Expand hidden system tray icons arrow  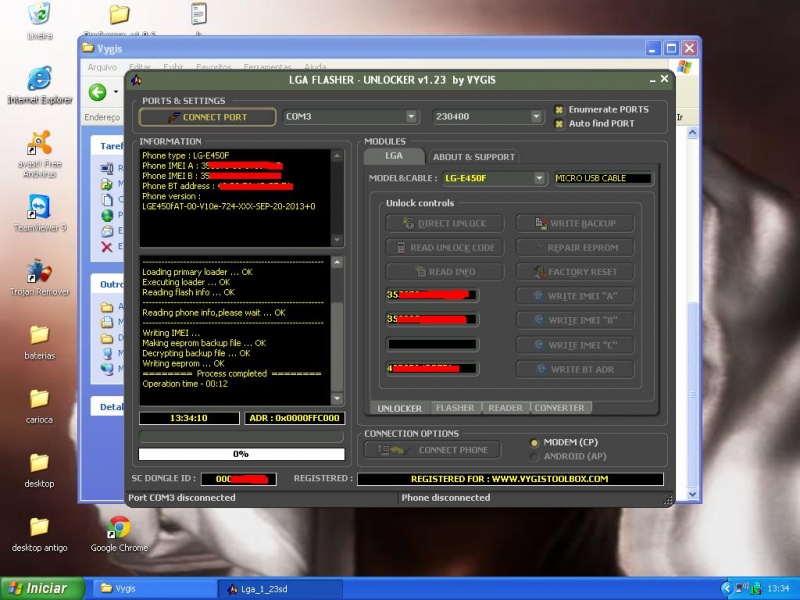tap(726, 589)
